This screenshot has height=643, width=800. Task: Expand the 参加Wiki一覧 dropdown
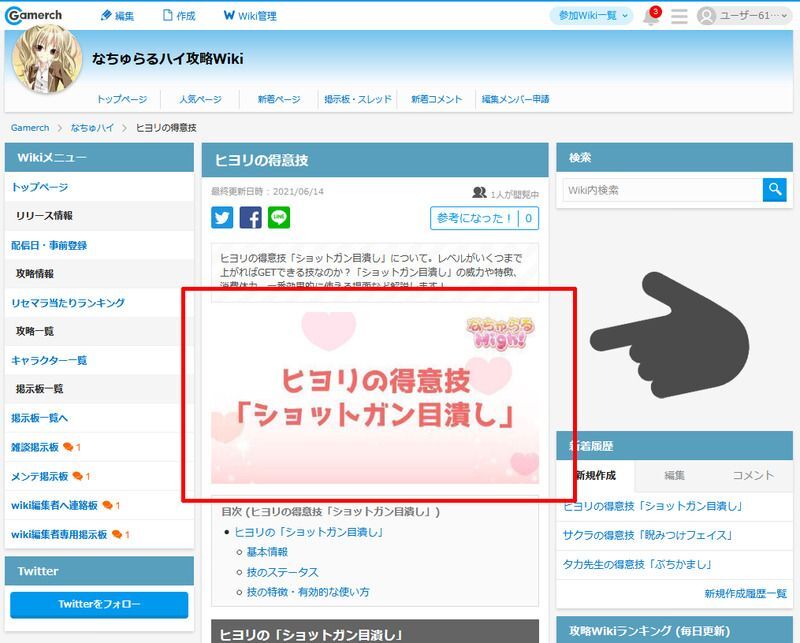594,15
